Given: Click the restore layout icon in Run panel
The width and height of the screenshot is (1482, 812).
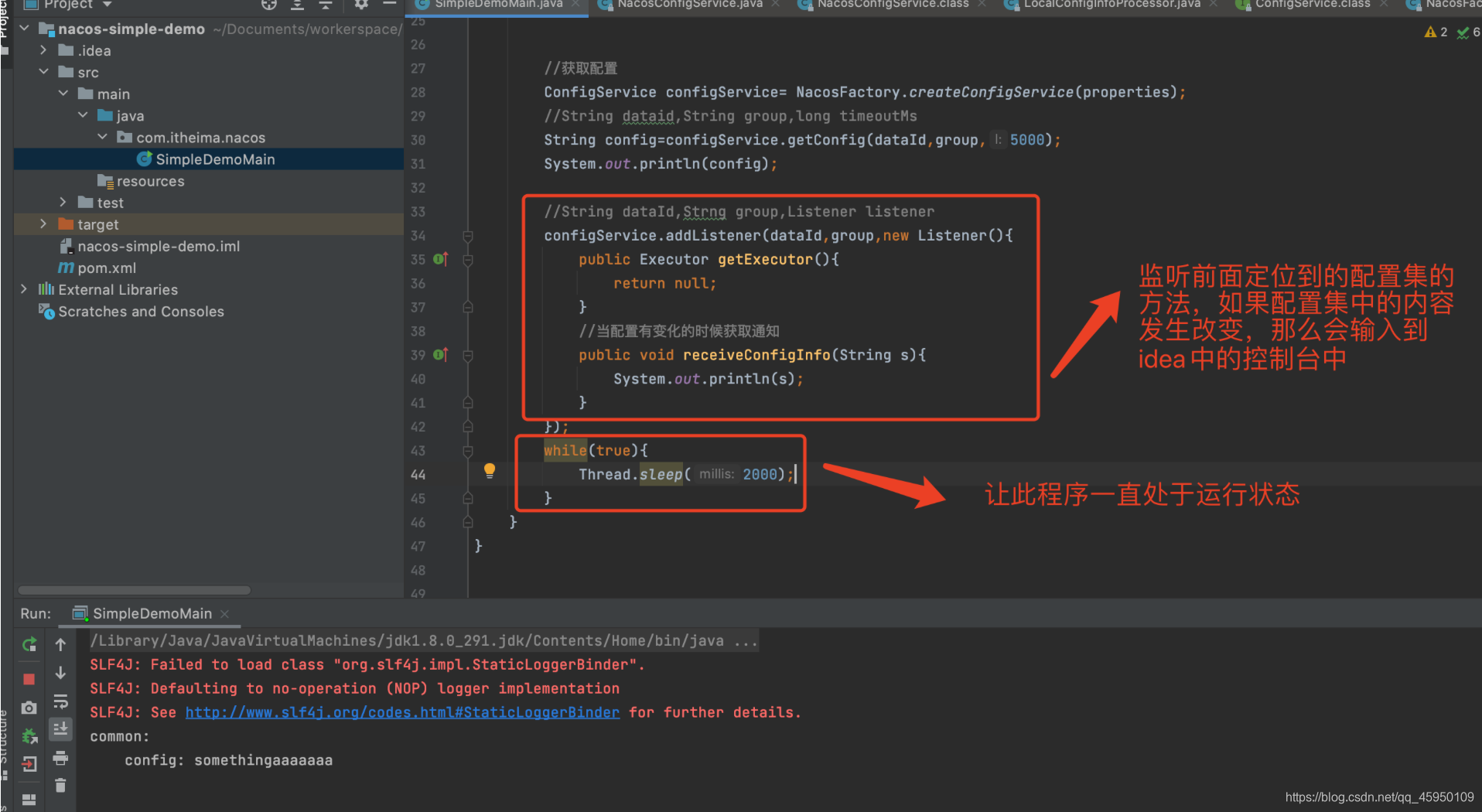Looking at the screenshot, I should point(29,799).
